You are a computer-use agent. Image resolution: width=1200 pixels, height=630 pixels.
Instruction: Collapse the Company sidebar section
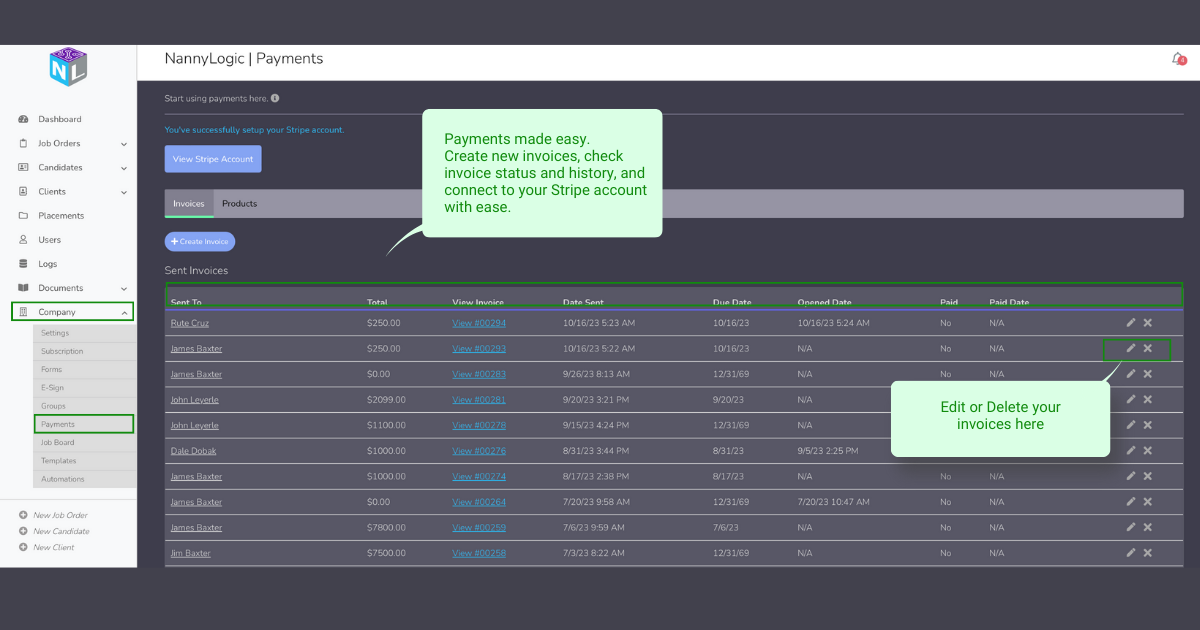pos(124,313)
